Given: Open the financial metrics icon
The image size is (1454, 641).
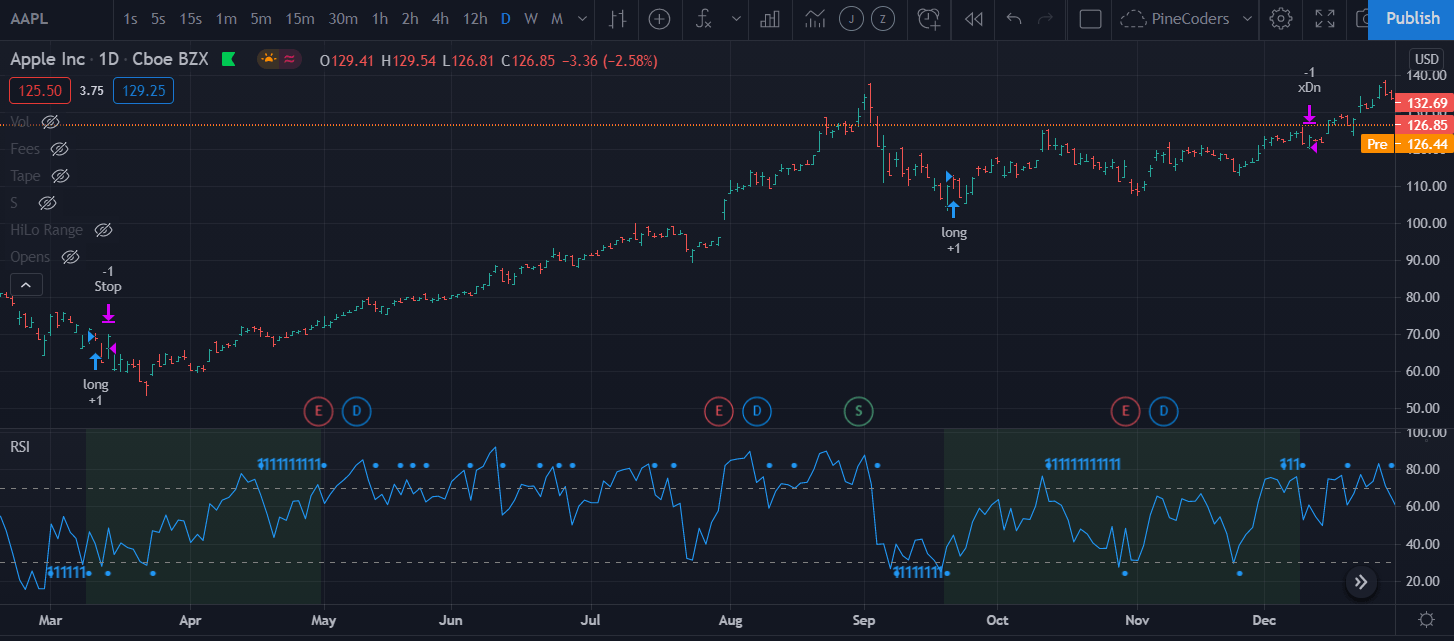Looking at the screenshot, I should tap(769, 20).
